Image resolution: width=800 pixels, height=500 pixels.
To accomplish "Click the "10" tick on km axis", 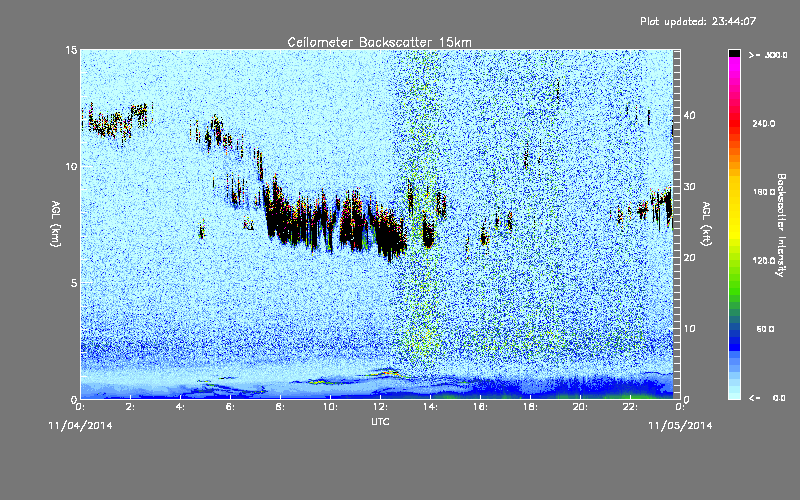I will click(71, 166).
